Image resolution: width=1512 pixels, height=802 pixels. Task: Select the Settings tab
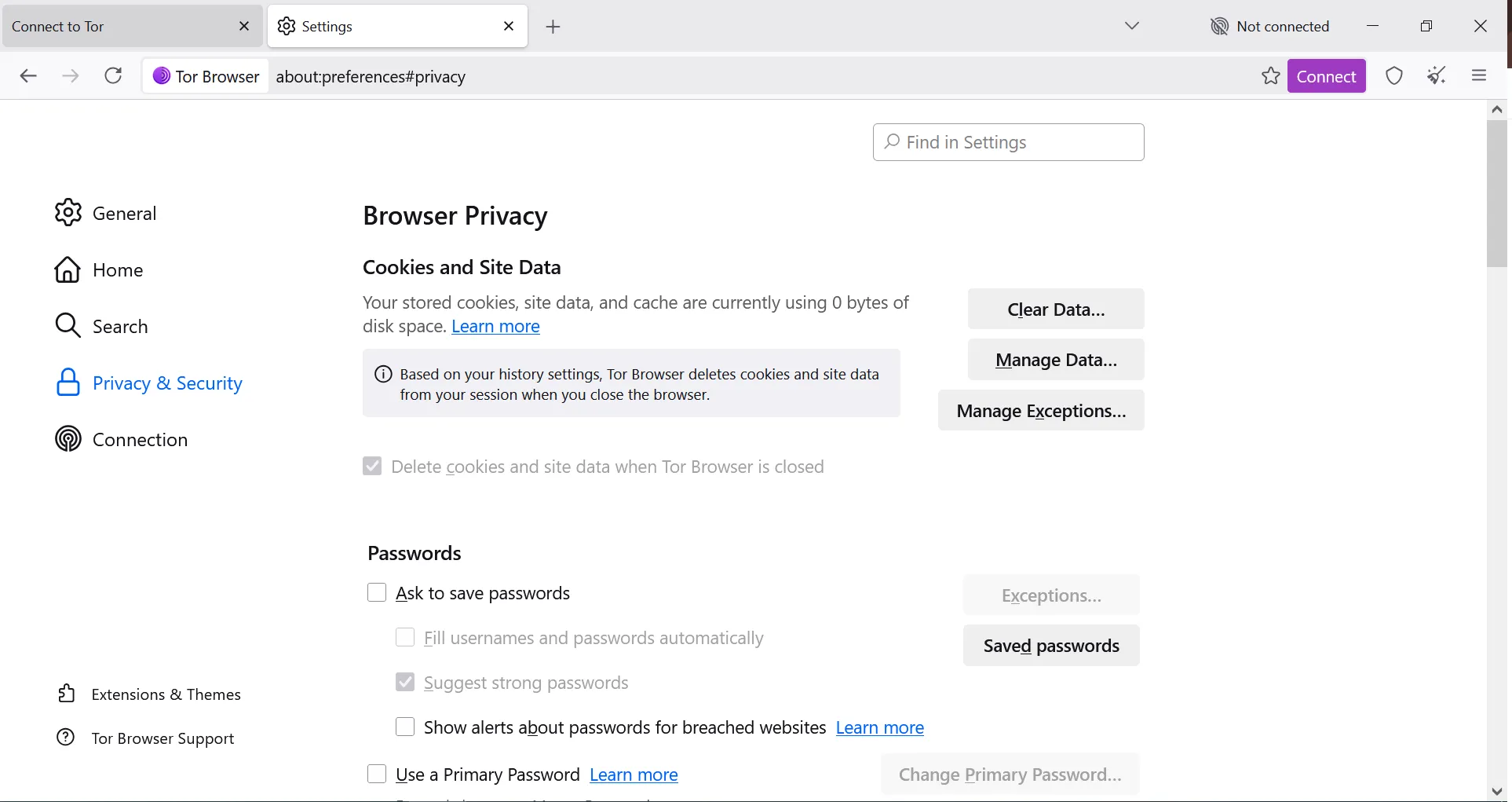(397, 26)
